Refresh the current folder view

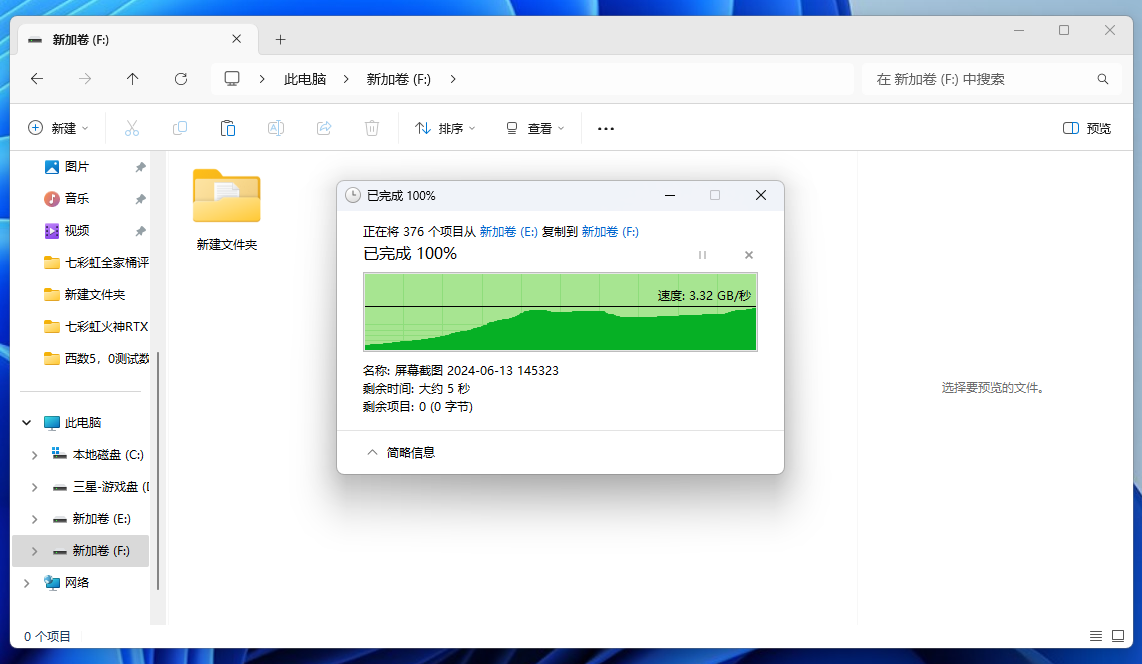[x=181, y=79]
